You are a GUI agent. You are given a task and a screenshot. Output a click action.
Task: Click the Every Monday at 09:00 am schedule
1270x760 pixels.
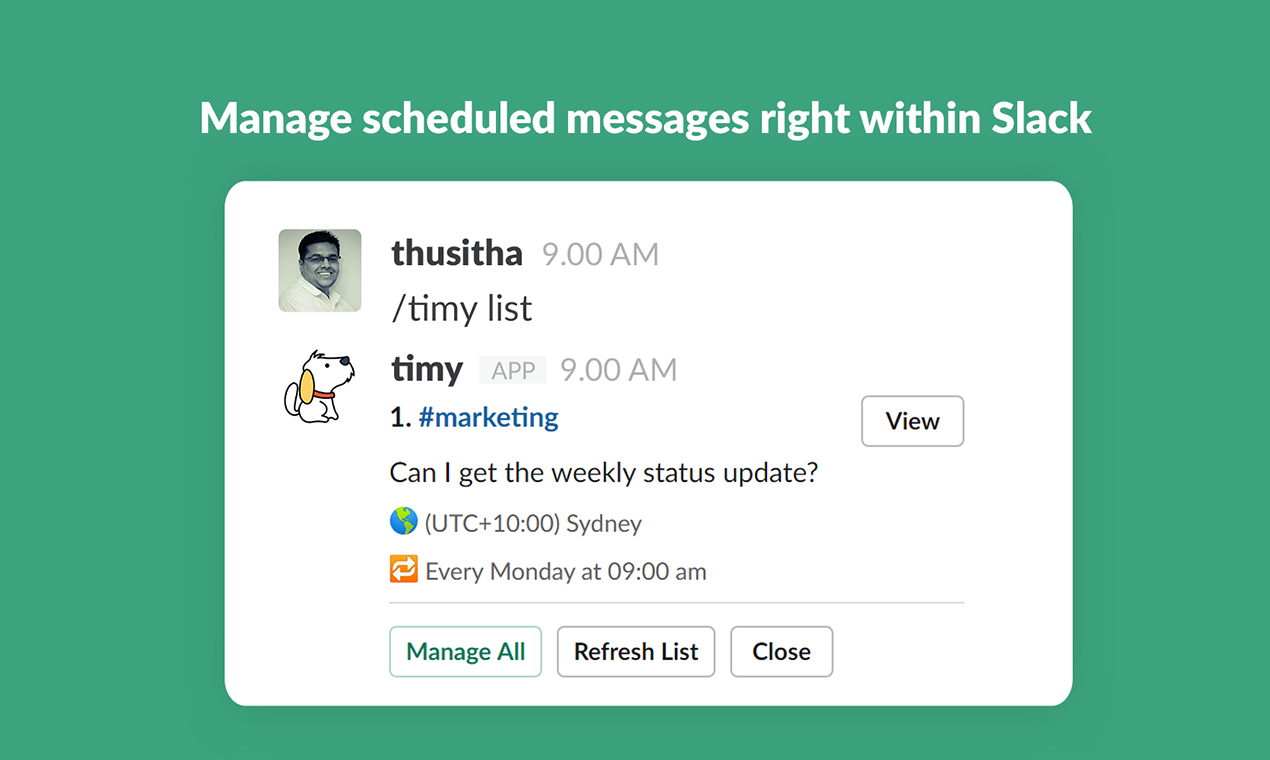[566, 572]
